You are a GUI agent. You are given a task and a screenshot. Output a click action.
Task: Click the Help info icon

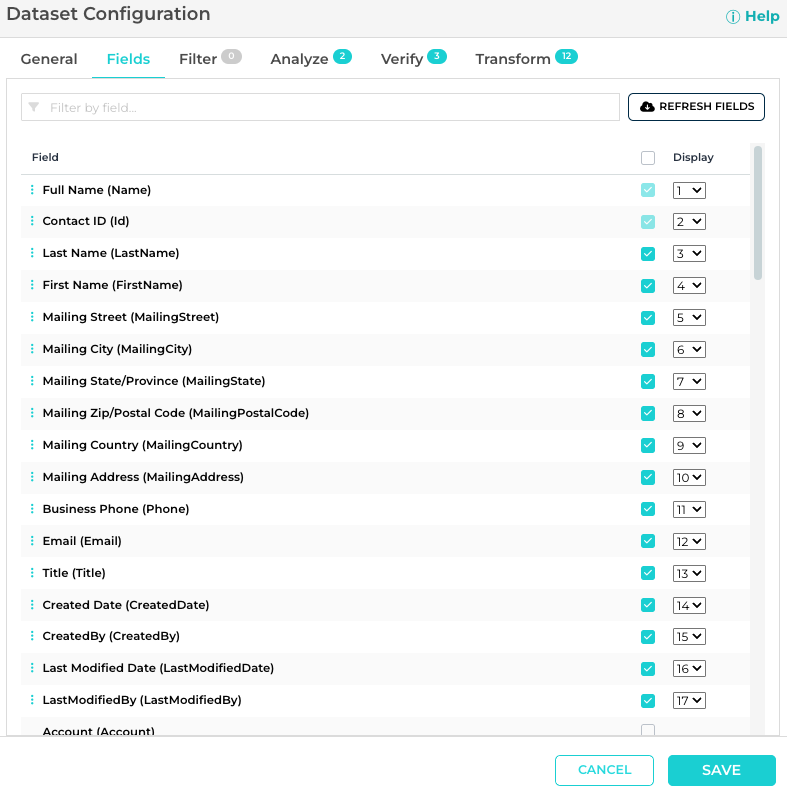(x=732, y=17)
